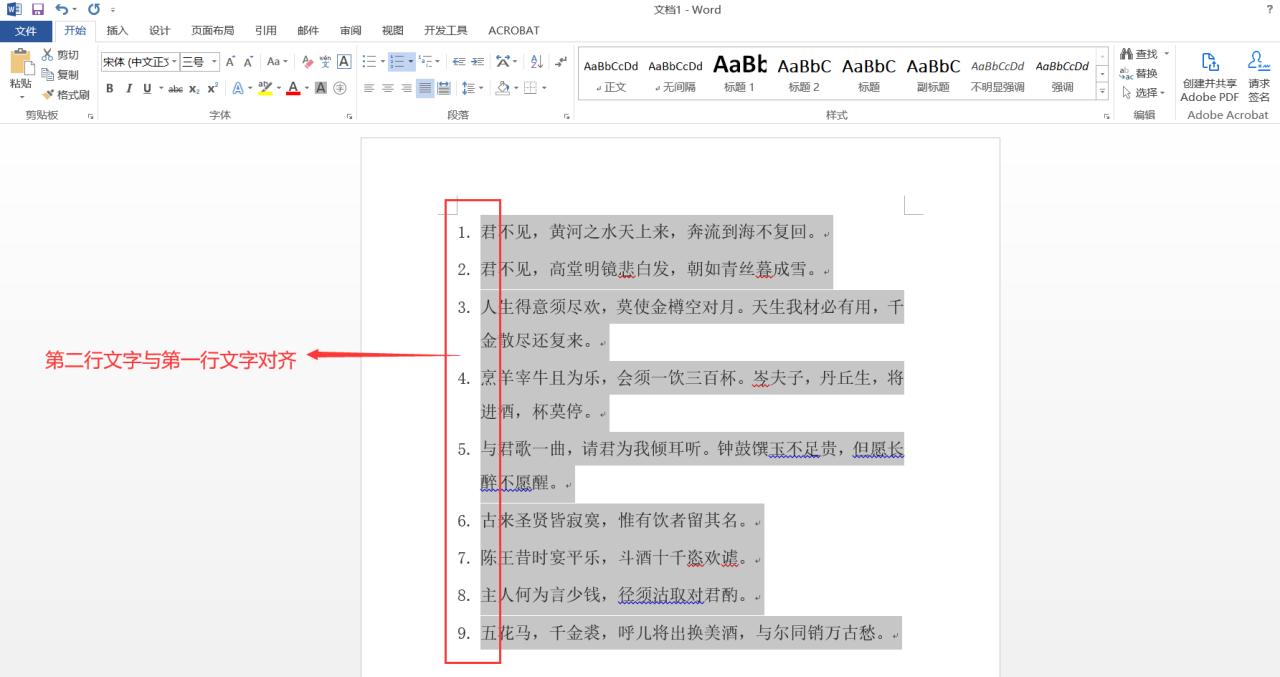The height and width of the screenshot is (677, 1280).
Task: Open Word Help question mark
Action: [x=1270, y=9]
